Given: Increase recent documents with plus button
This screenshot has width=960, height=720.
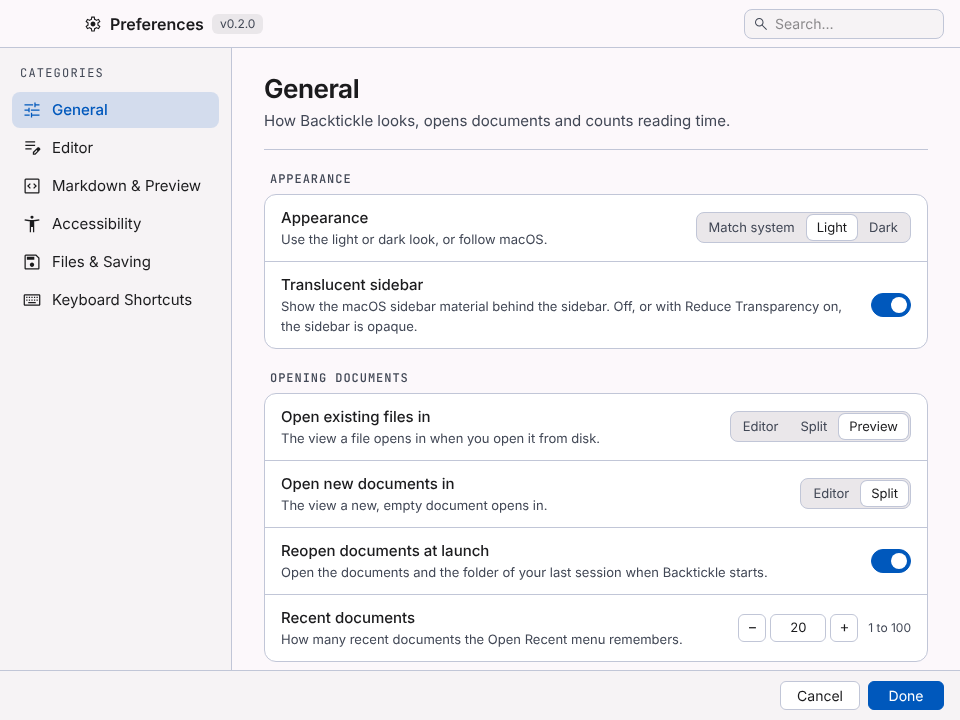Looking at the screenshot, I should [x=844, y=628].
